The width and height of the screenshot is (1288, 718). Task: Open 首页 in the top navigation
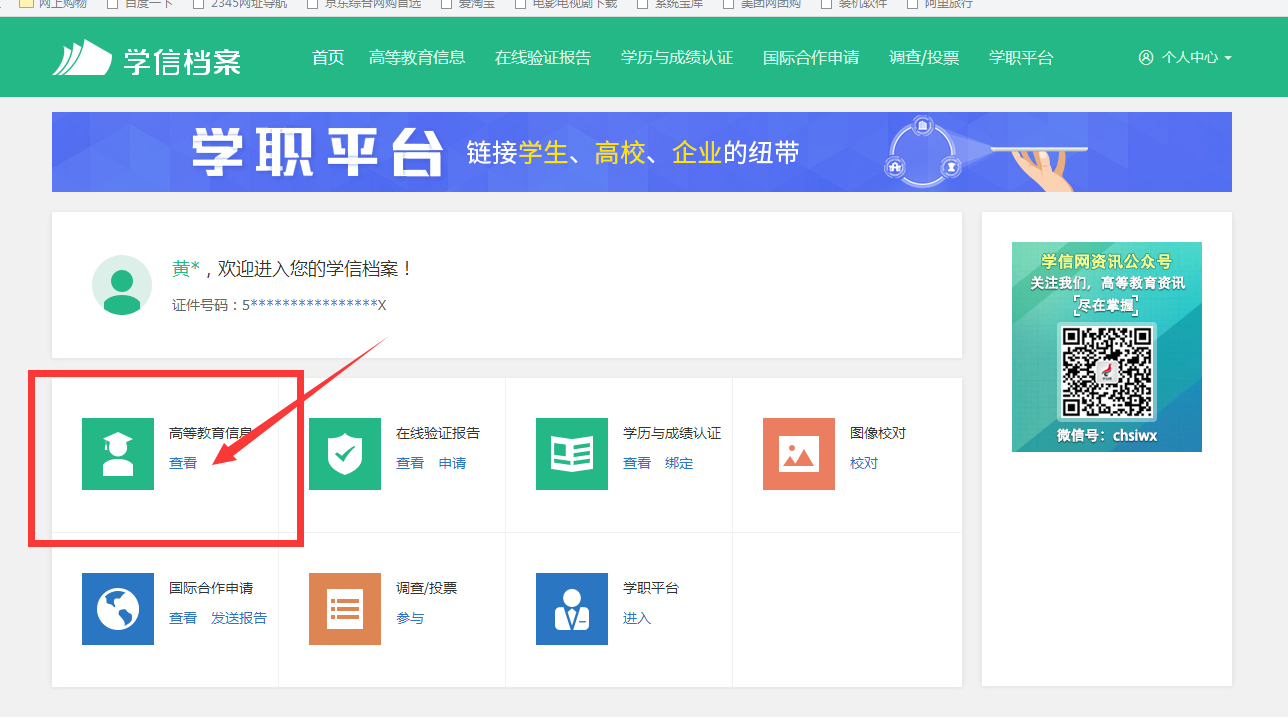[328, 58]
